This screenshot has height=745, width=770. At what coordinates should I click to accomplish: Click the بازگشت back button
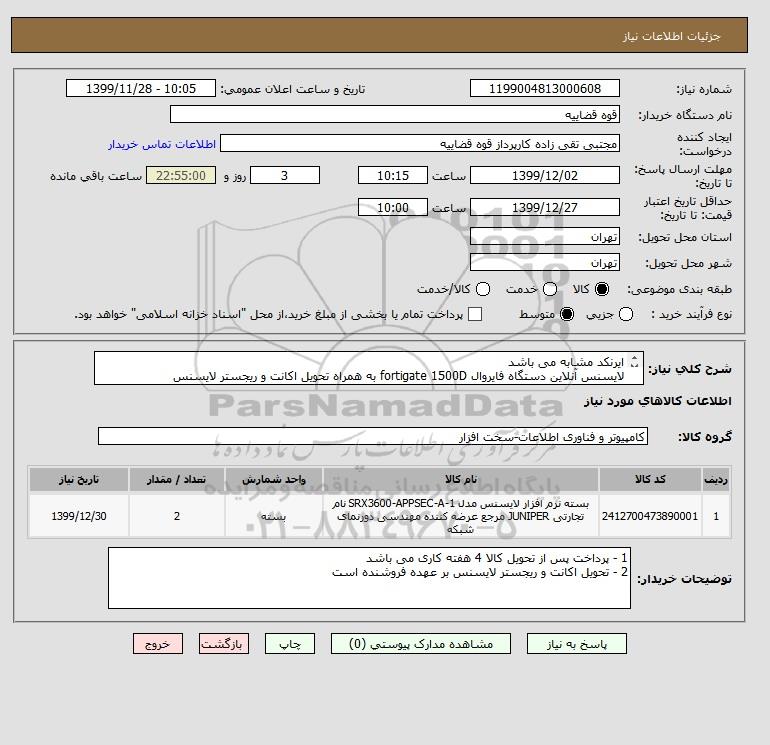coord(224,643)
